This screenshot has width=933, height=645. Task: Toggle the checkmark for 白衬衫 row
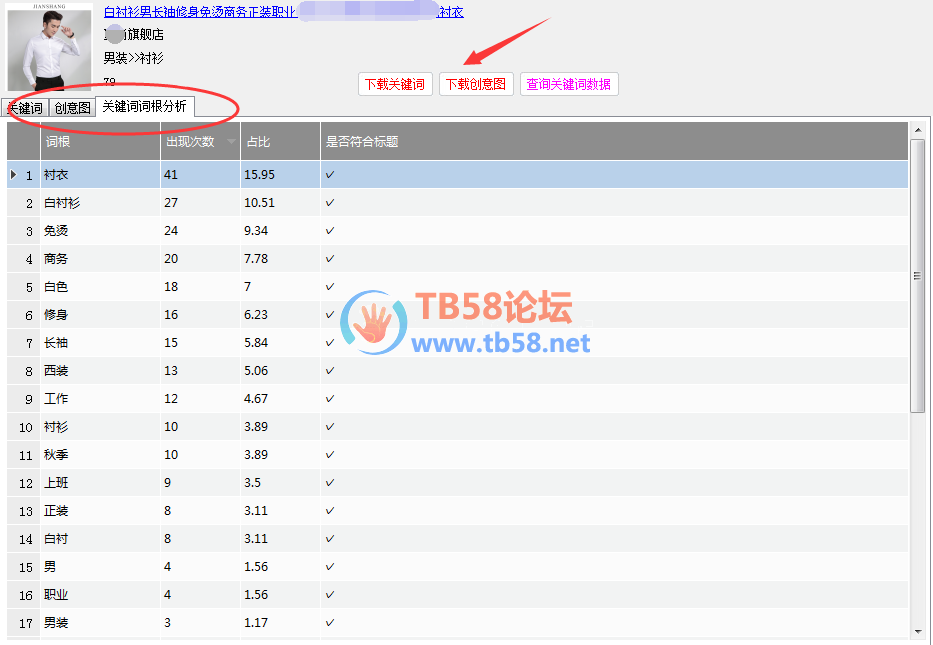330,203
